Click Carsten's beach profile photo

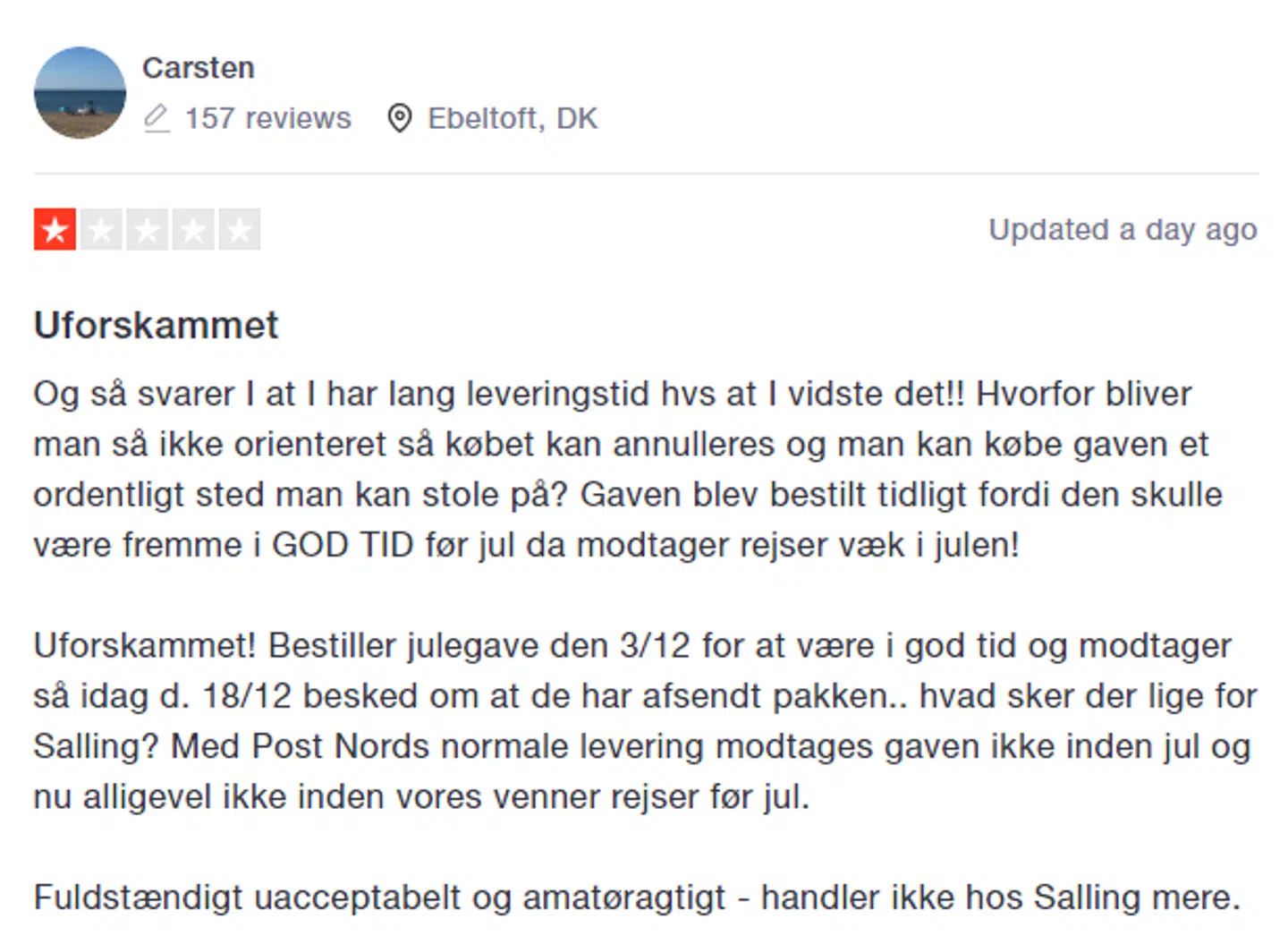[80, 92]
